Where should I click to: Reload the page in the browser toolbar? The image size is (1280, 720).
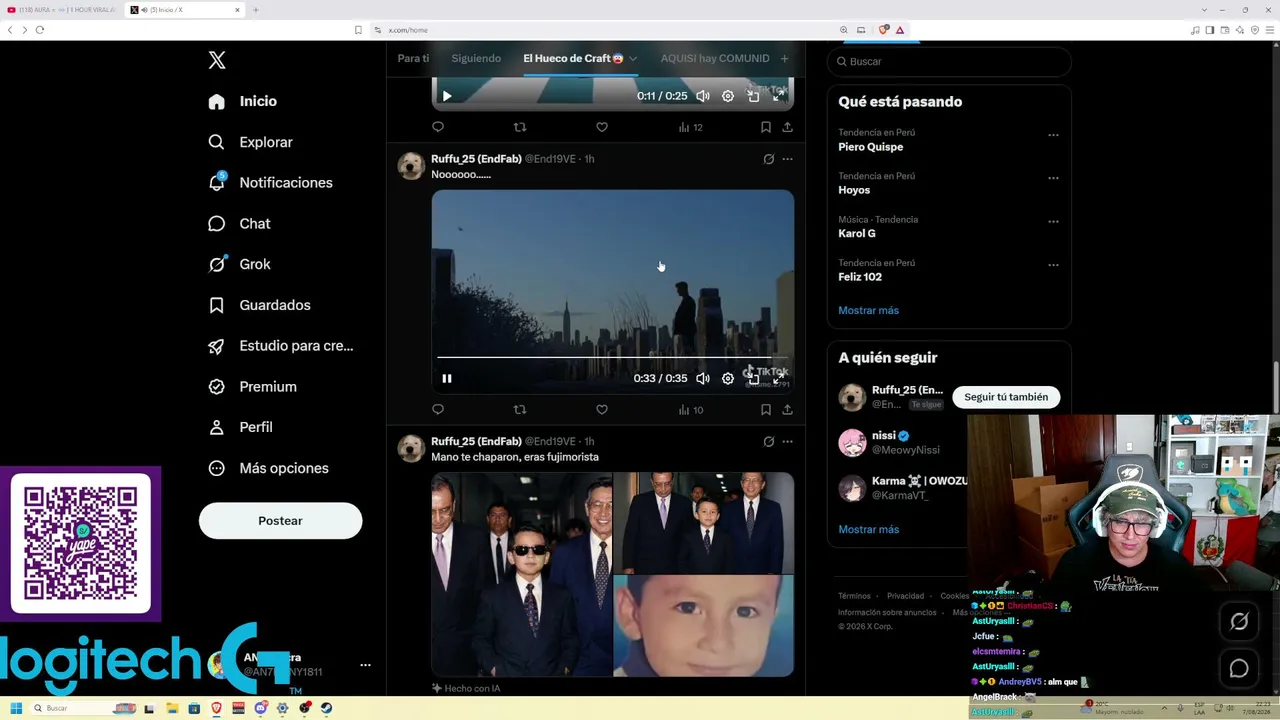coord(40,30)
